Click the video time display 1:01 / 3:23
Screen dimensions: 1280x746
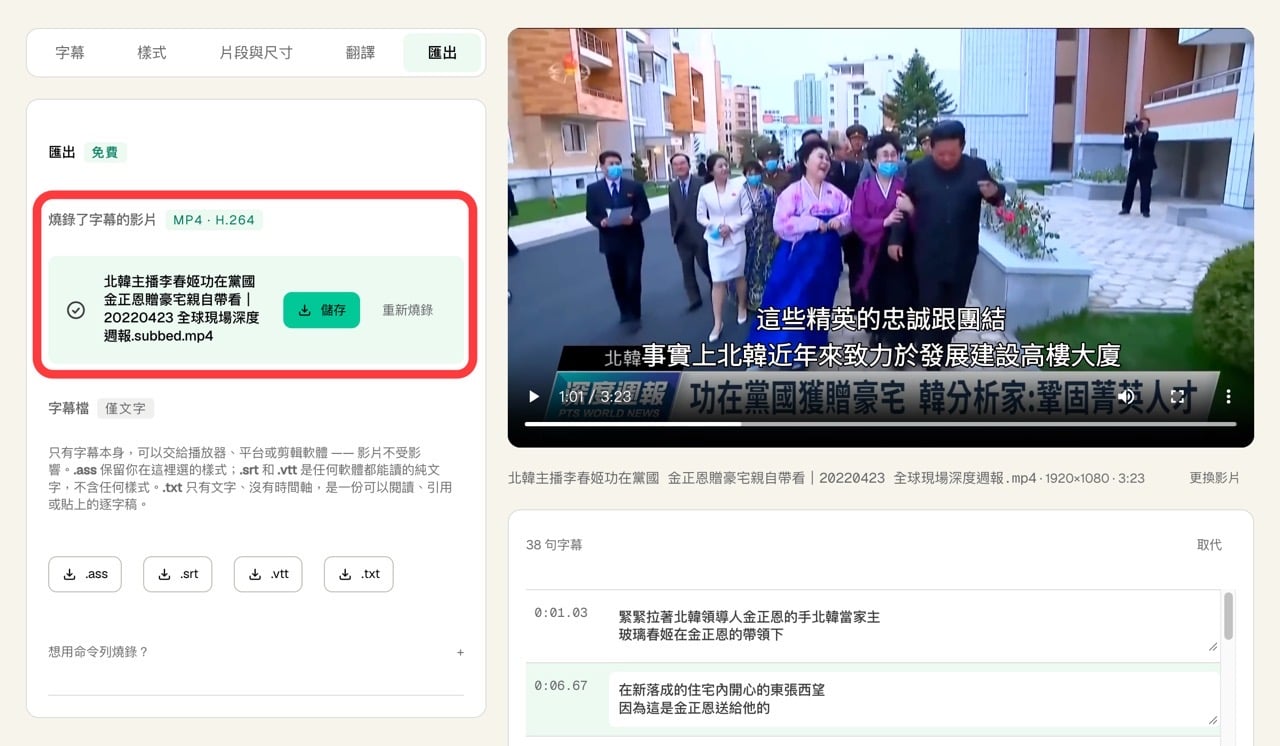click(594, 397)
